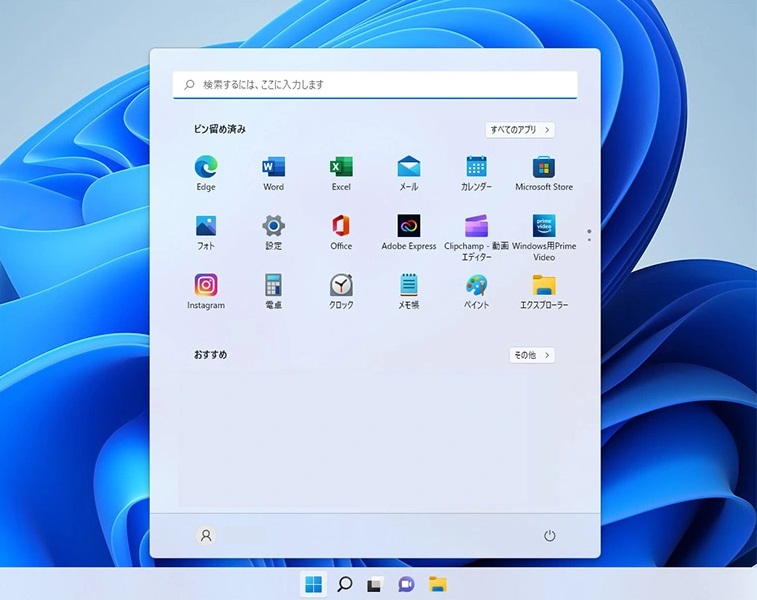Open Task View on the taskbar

click(375, 584)
